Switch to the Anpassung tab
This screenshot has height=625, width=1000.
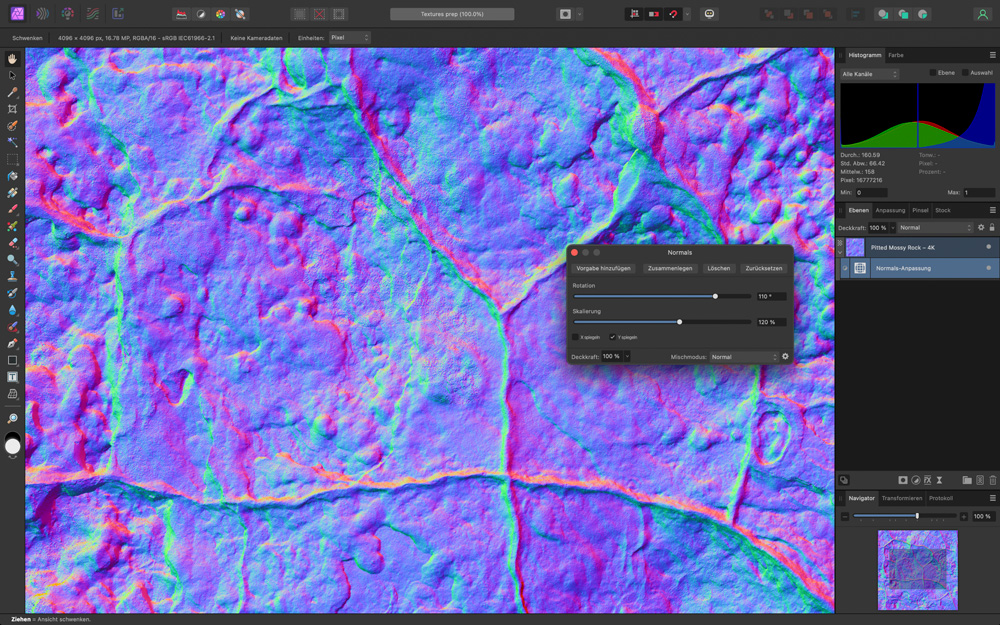coord(890,210)
